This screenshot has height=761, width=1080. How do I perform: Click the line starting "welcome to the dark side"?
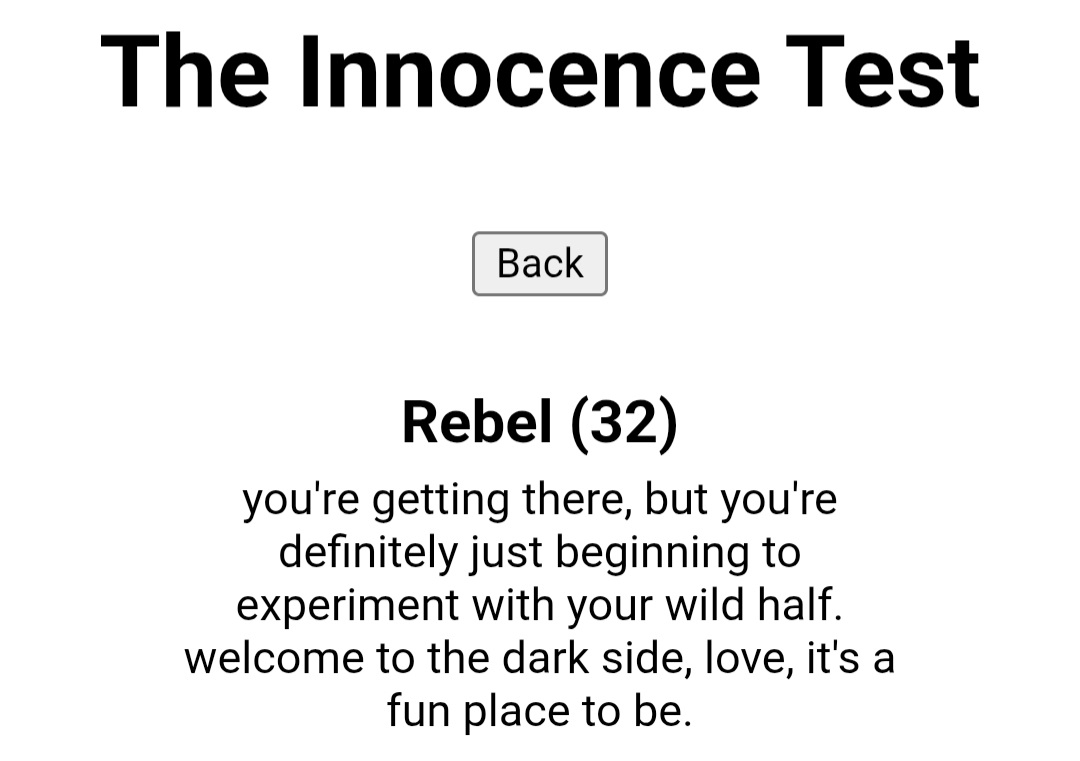pos(540,658)
